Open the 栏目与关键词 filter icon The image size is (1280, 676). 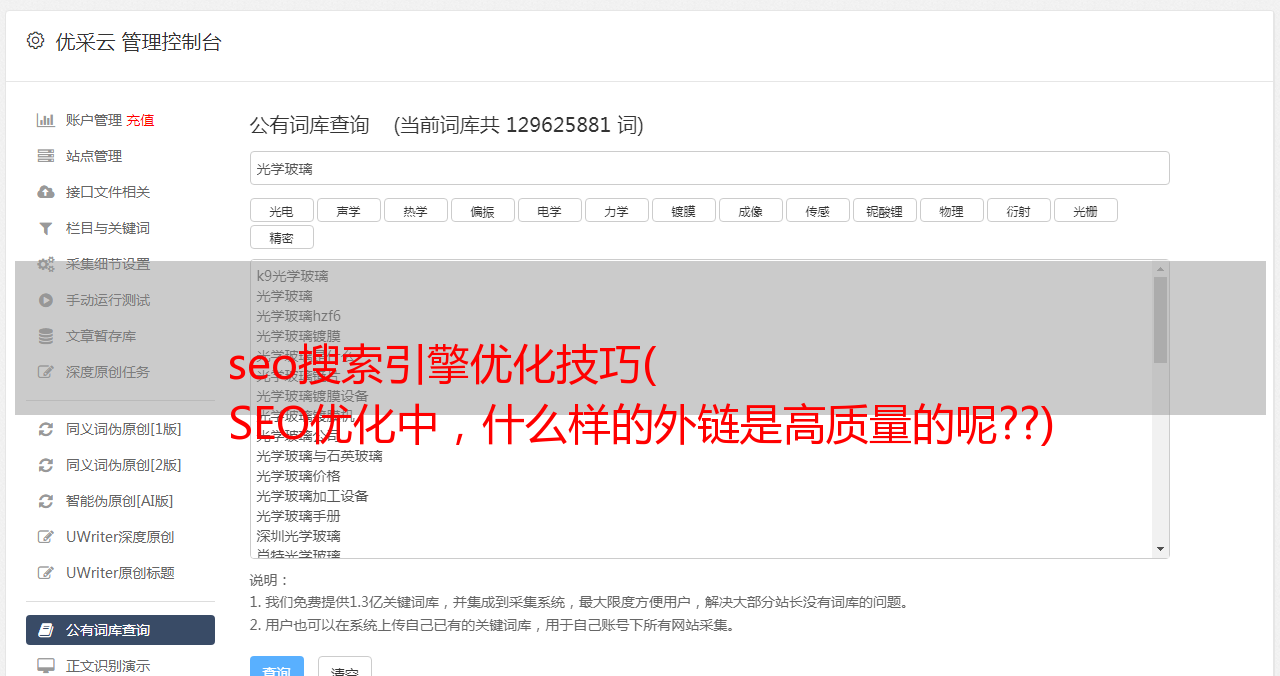[x=45, y=228]
